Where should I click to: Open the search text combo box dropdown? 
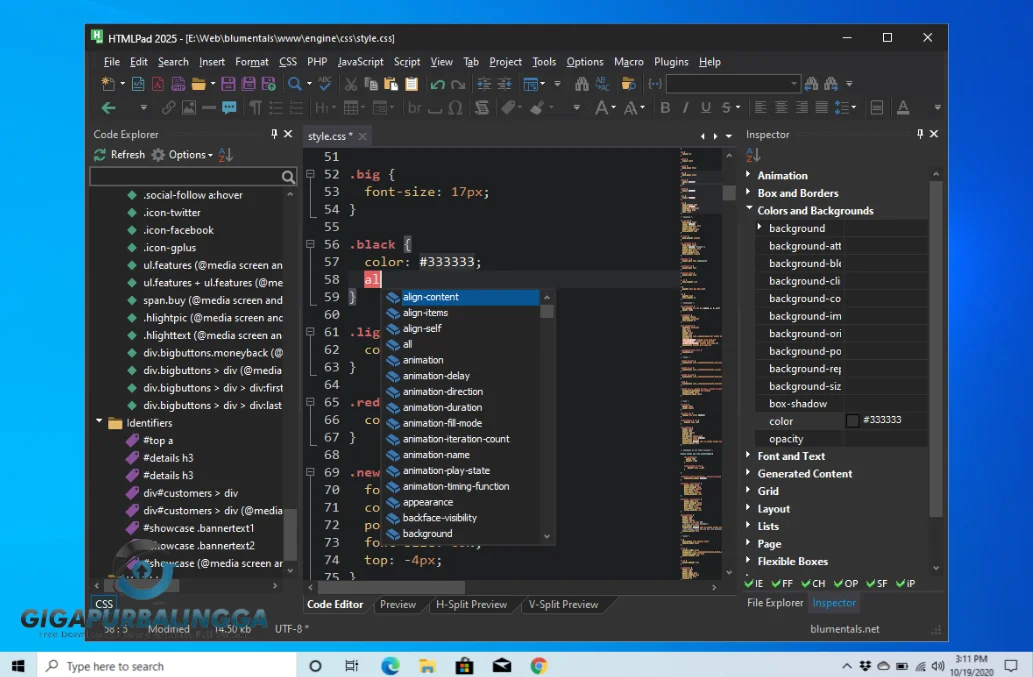point(793,84)
